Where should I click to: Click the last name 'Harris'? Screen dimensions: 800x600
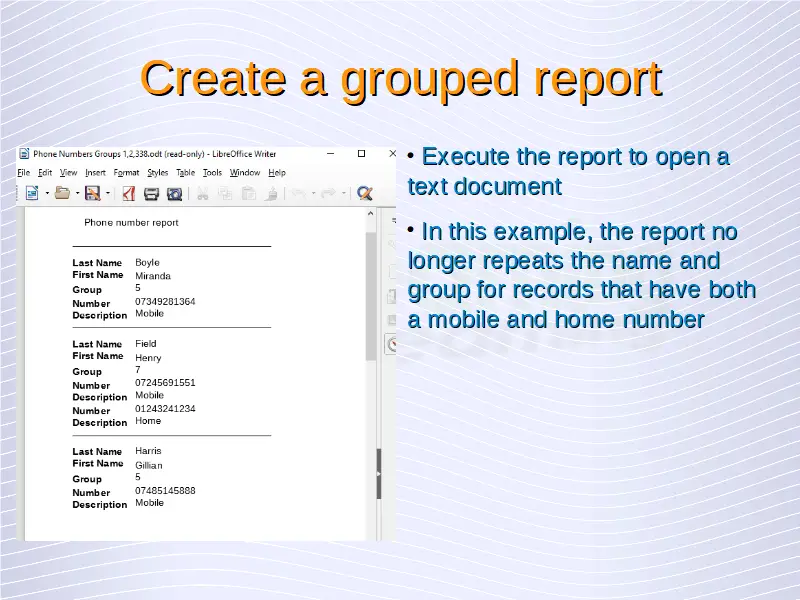[x=148, y=451]
